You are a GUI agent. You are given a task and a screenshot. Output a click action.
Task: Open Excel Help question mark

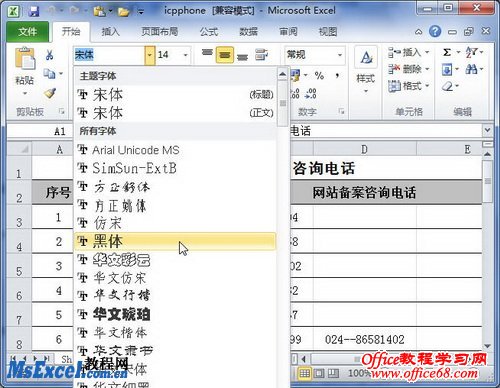point(435,32)
